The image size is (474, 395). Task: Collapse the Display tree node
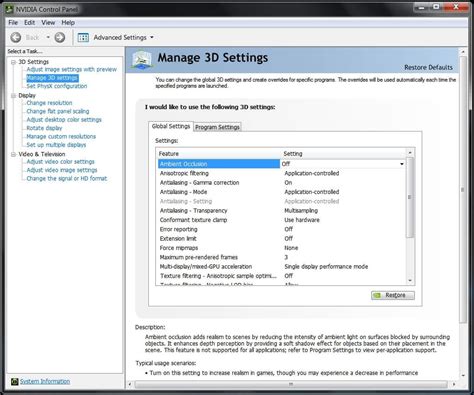click(x=13, y=96)
